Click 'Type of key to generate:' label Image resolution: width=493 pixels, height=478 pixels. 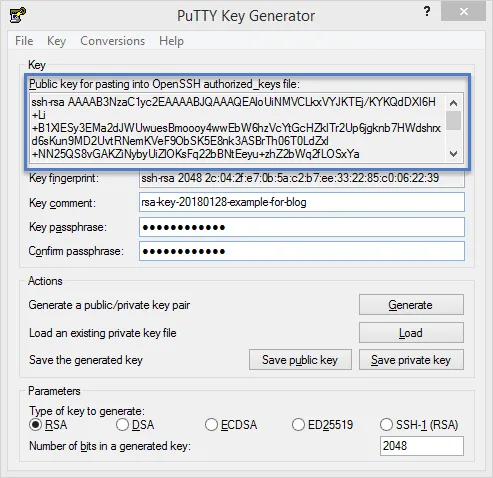pos(87,411)
